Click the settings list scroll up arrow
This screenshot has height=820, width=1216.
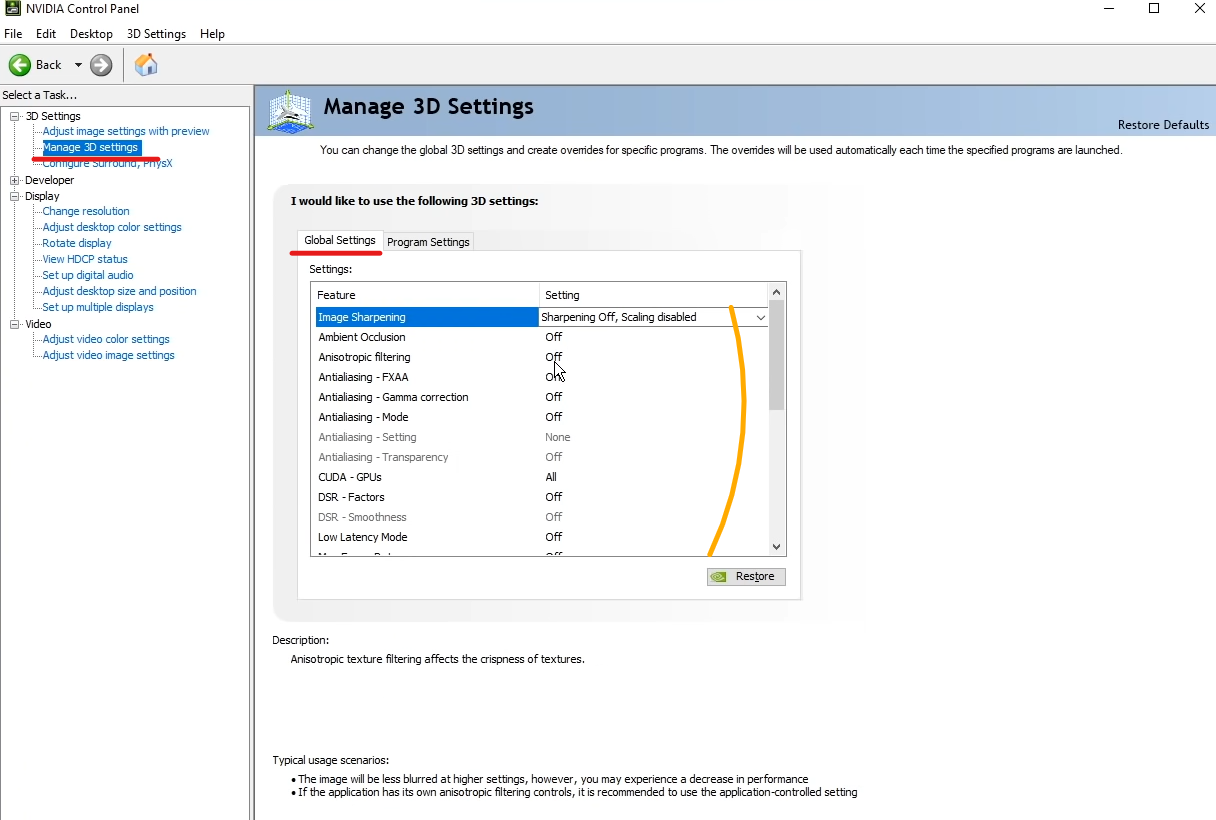(x=777, y=291)
